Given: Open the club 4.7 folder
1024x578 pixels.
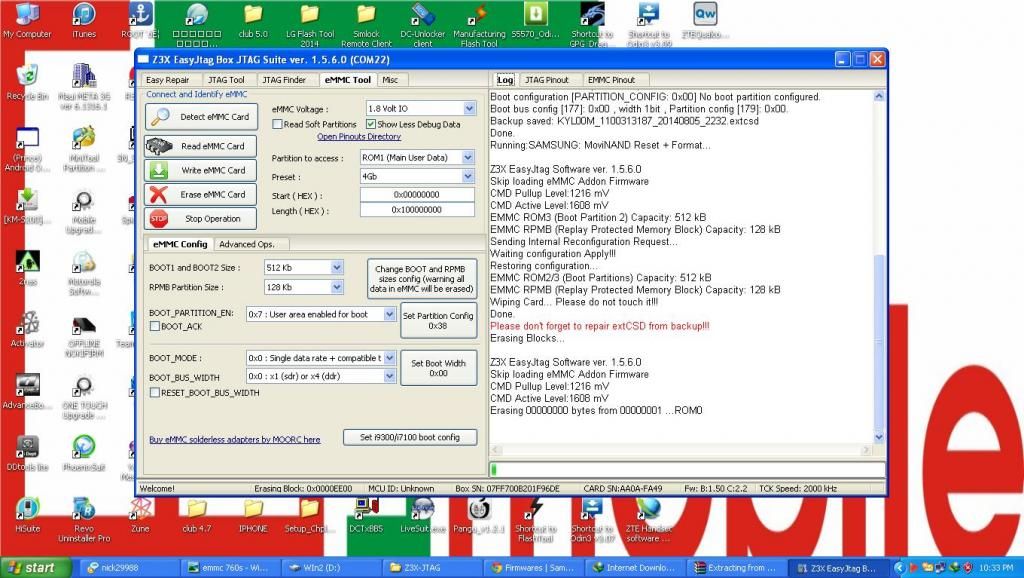Looking at the screenshot, I should coord(197,516).
